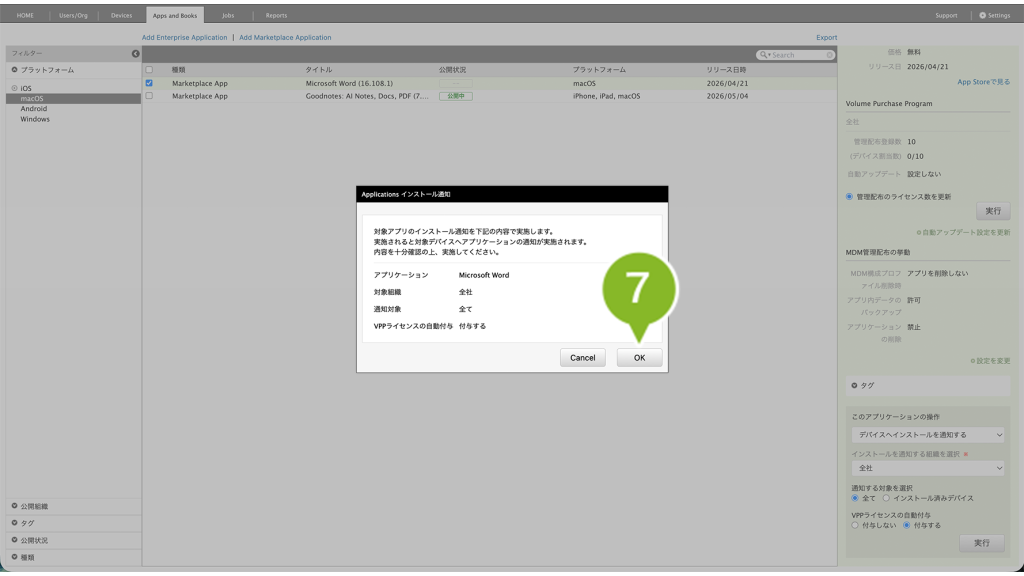The image size is (1024, 576).
Task: Sort by the タイトル column header
Action: [x=319, y=70]
